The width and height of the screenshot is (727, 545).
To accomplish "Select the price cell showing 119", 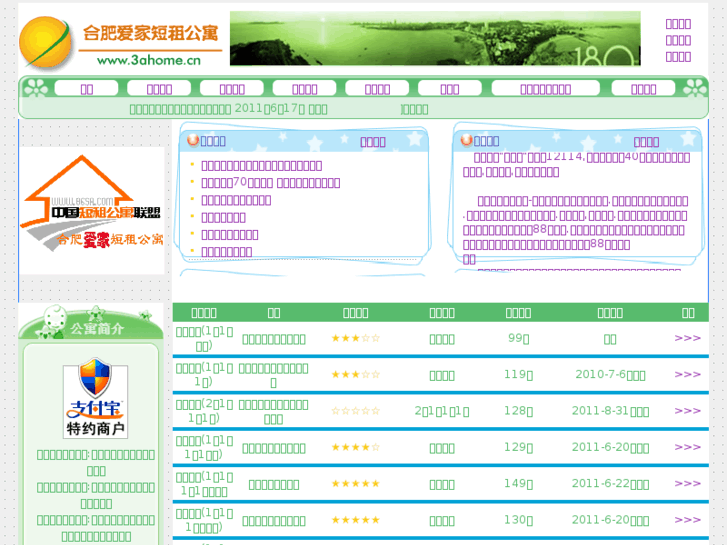I will pos(518,375).
